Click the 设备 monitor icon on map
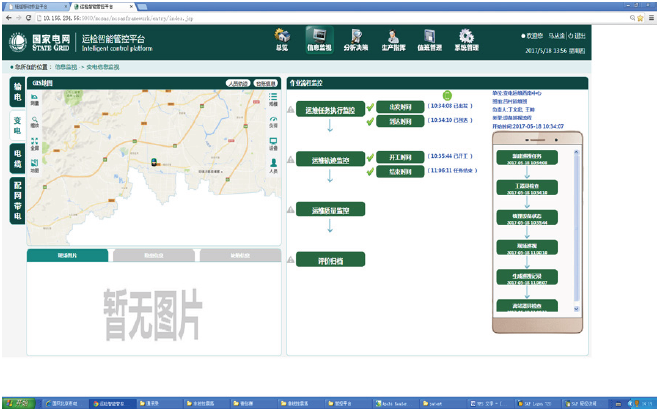 [x=273, y=143]
